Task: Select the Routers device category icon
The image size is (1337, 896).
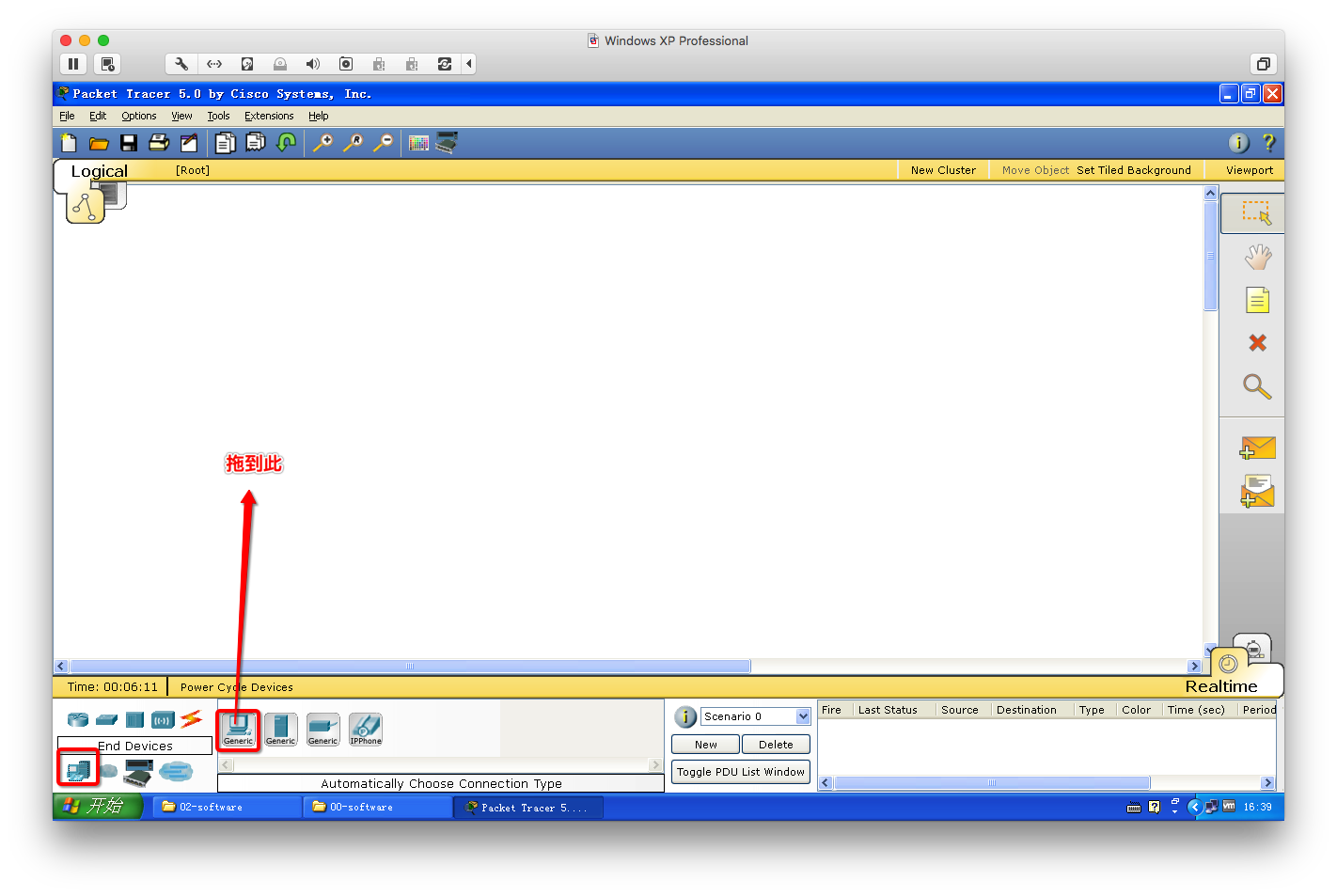Action: point(78,719)
